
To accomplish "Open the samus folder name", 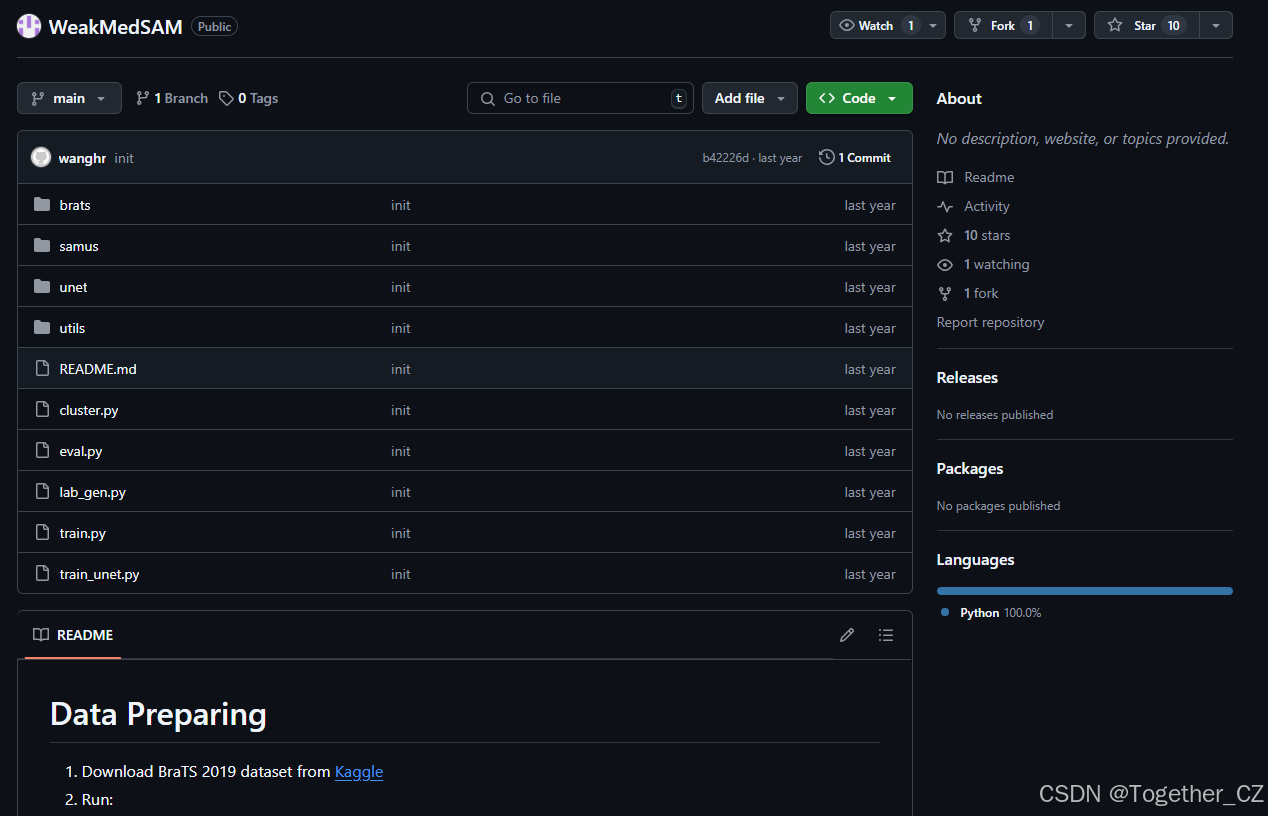I will pyautogui.click(x=79, y=246).
